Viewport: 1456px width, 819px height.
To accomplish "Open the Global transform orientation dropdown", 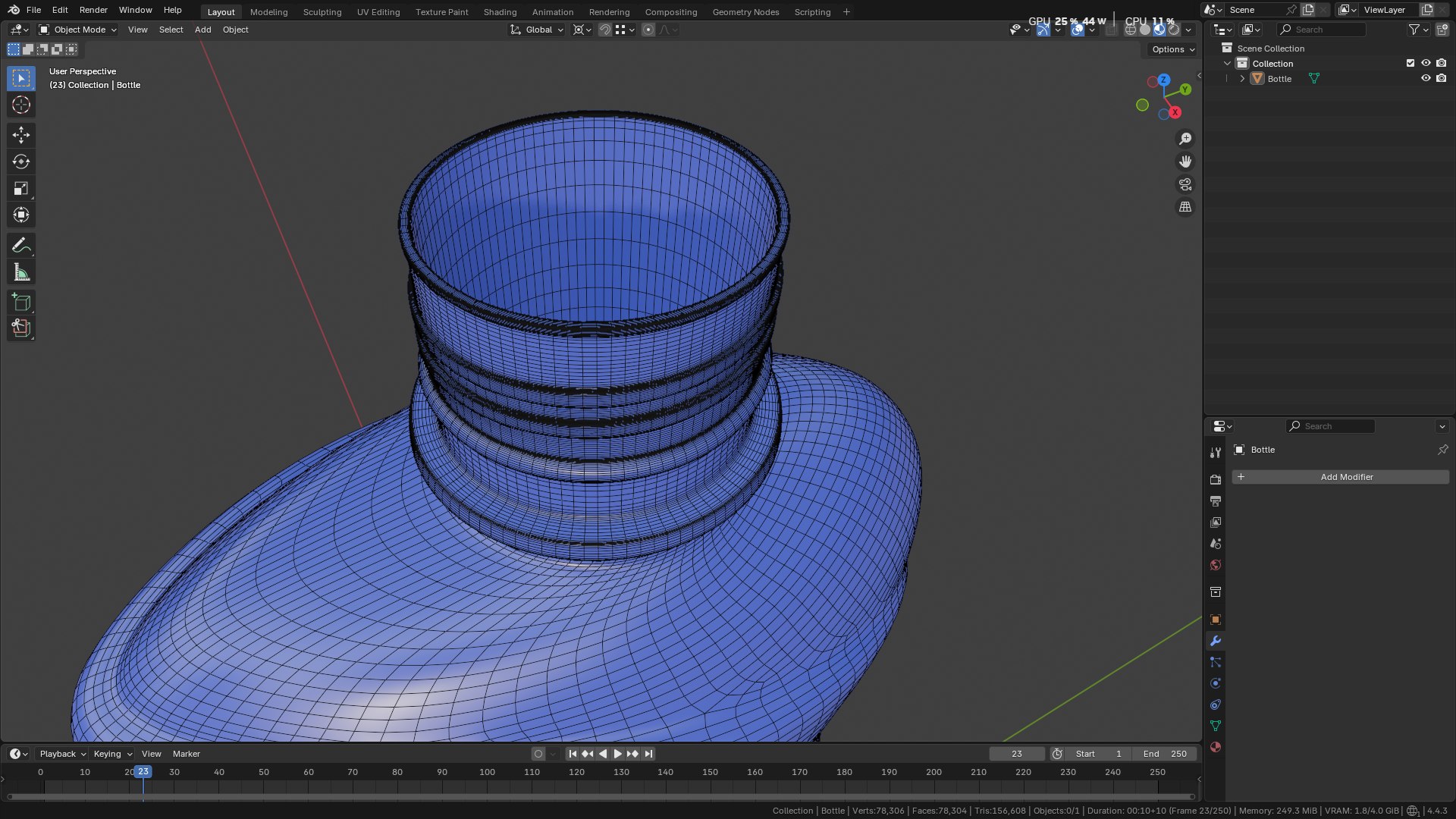I will pyautogui.click(x=537, y=30).
